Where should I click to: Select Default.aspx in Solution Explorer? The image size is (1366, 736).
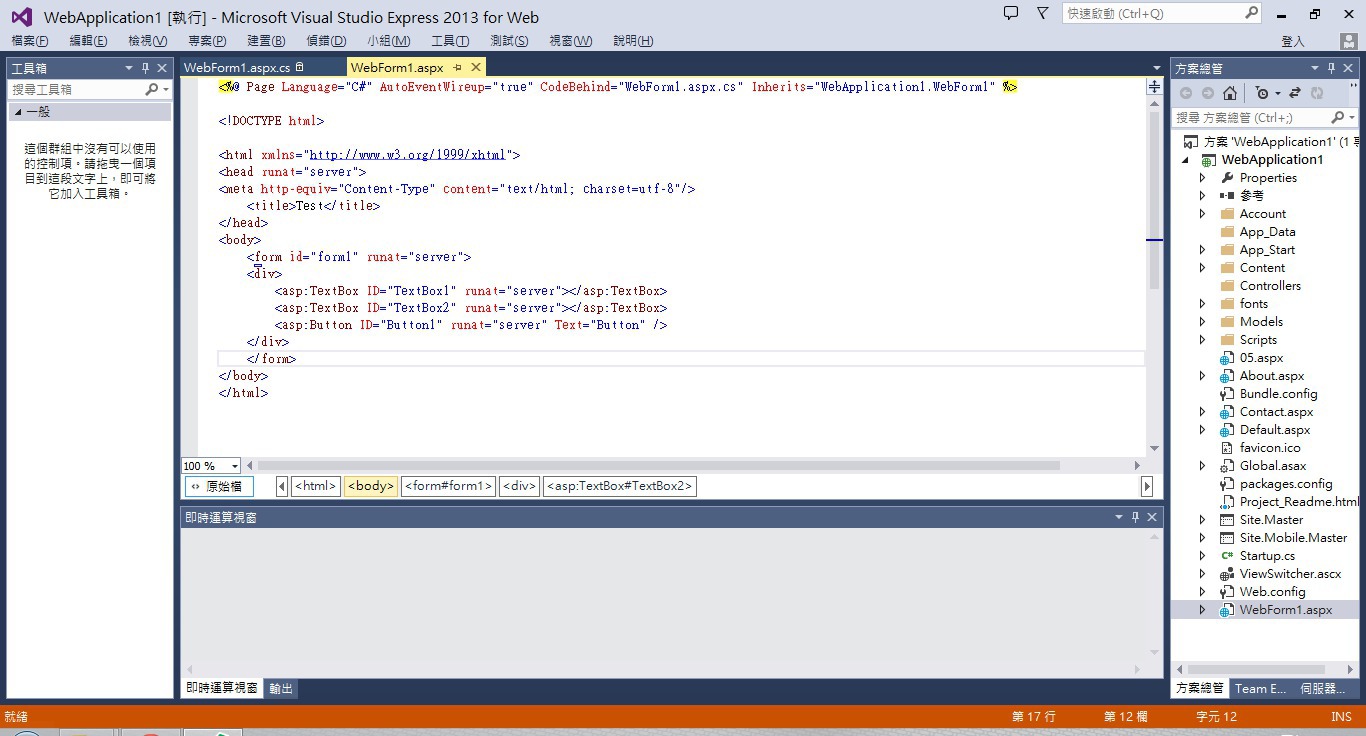click(1275, 430)
